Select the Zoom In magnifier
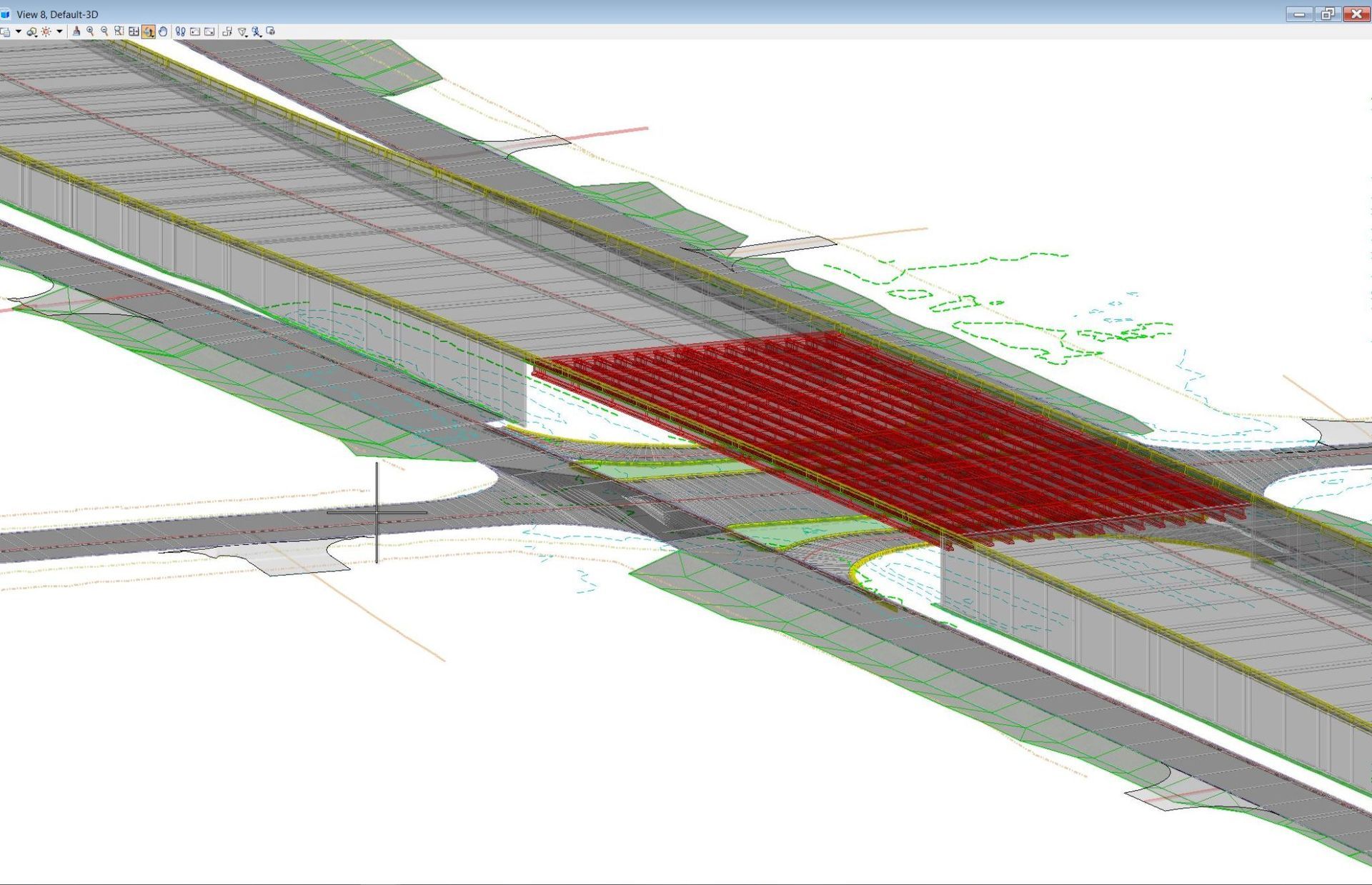Image resolution: width=1372 pixels, height=885 pixels. coord(90,31)
